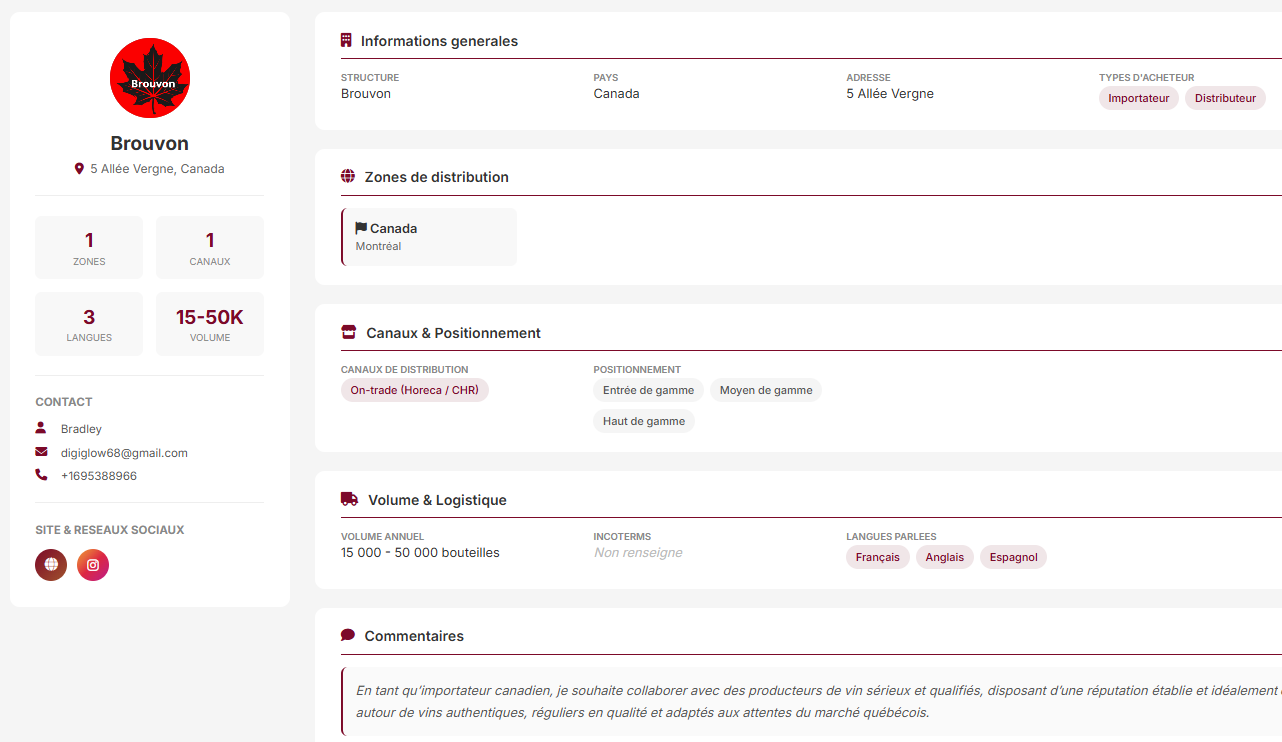Image resolution: width=1282 pixels, height=742 pixels.
Task: Click the 3 Langues stat box
Action: (x=89, y=324)
